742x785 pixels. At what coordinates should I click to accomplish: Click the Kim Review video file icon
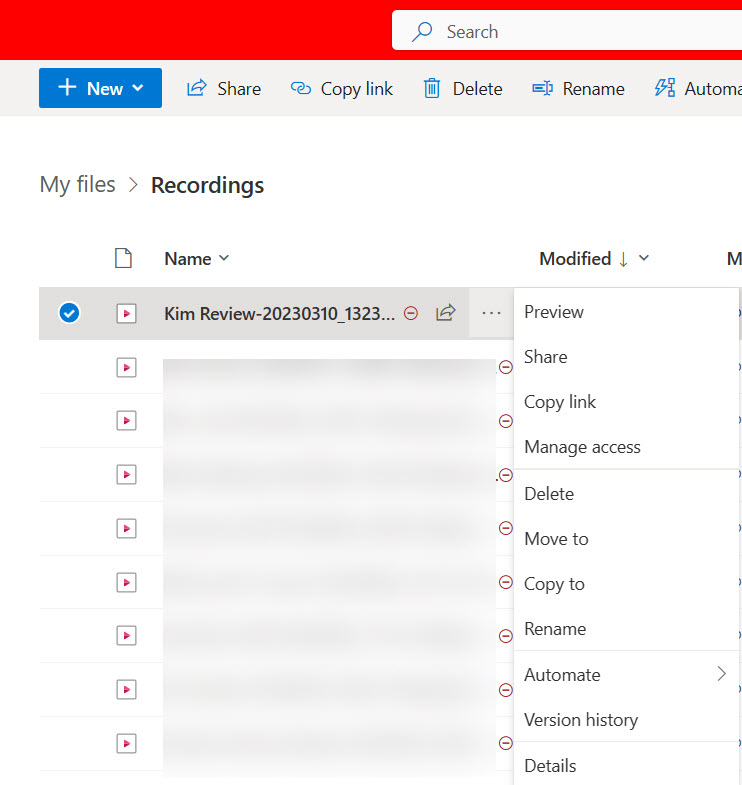[126, 313]
